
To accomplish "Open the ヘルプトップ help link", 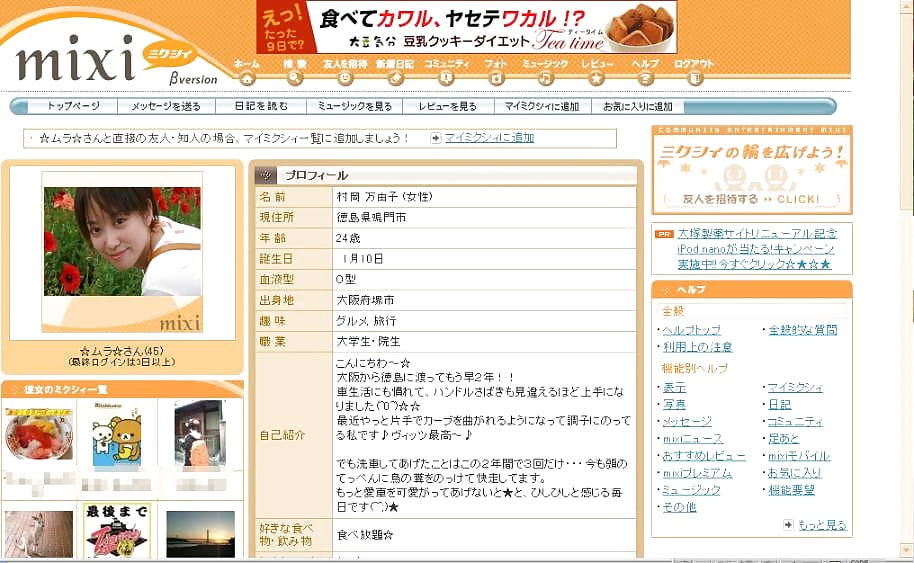I will [x=691, y=330].
